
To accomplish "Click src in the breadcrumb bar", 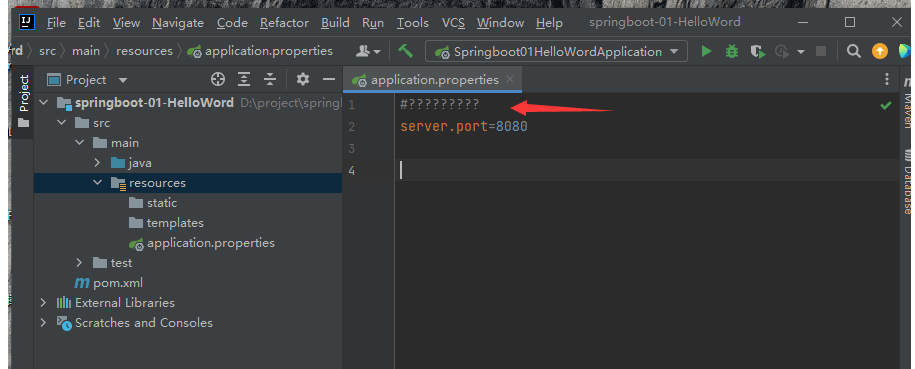I will 47,51.
